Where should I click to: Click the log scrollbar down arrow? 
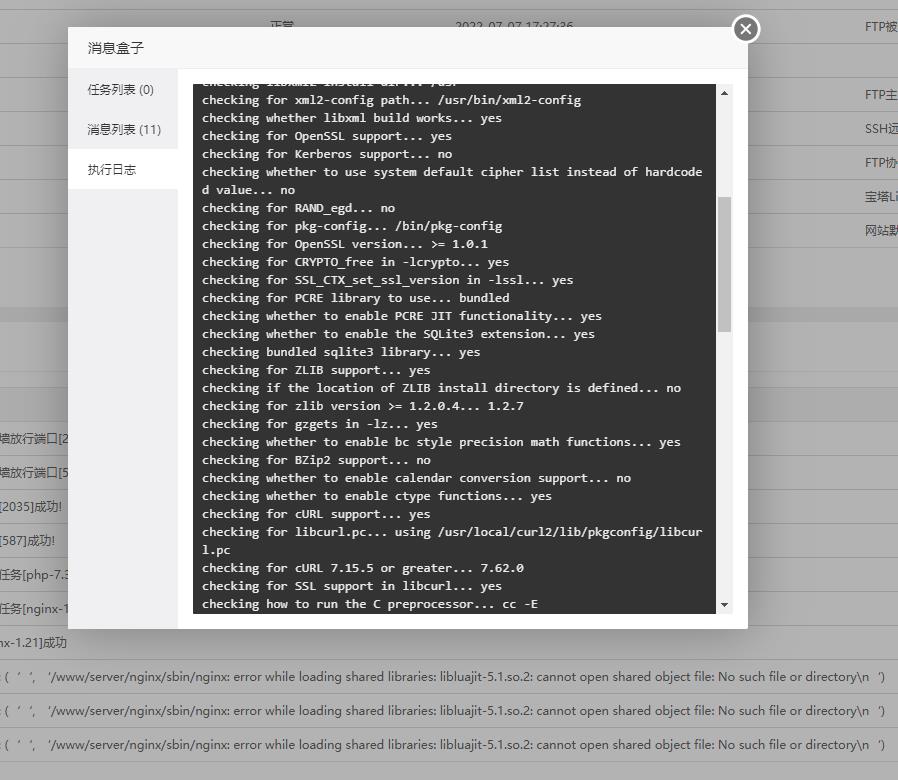pyautogui.click(x=724, y=605)
